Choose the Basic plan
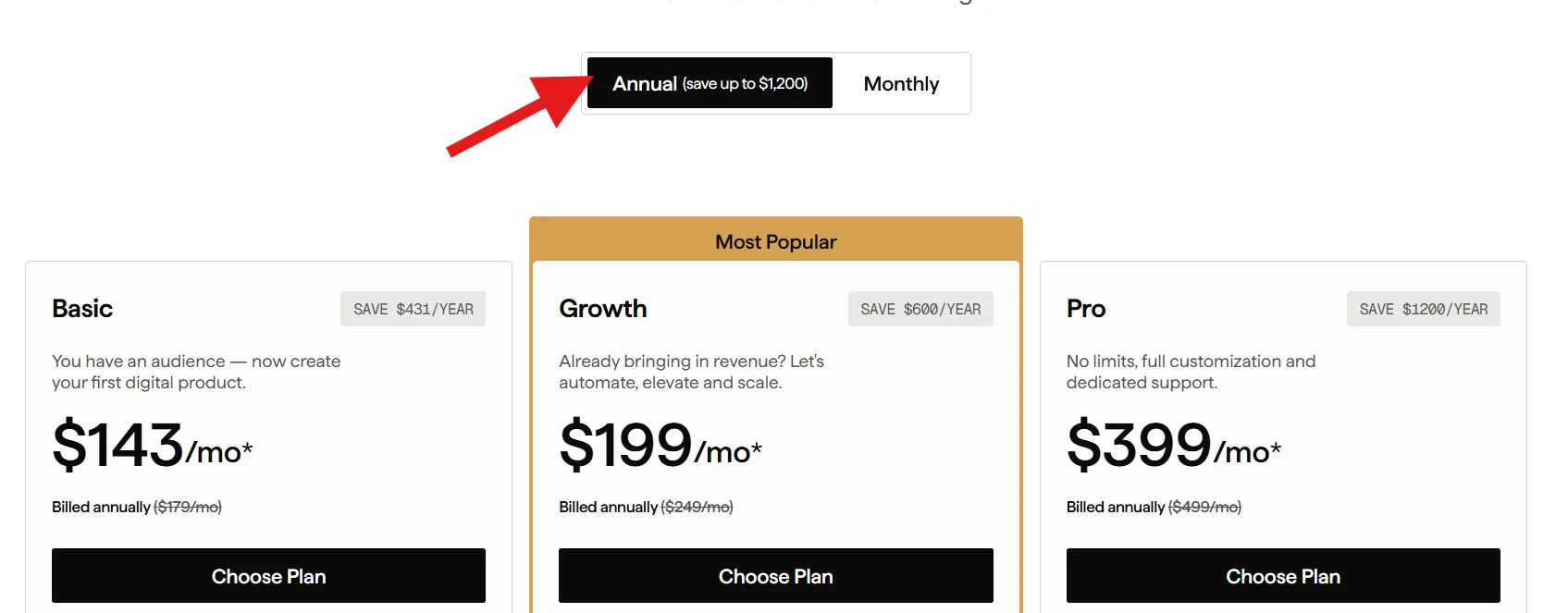1568x613 pixels. click(268, 576)
